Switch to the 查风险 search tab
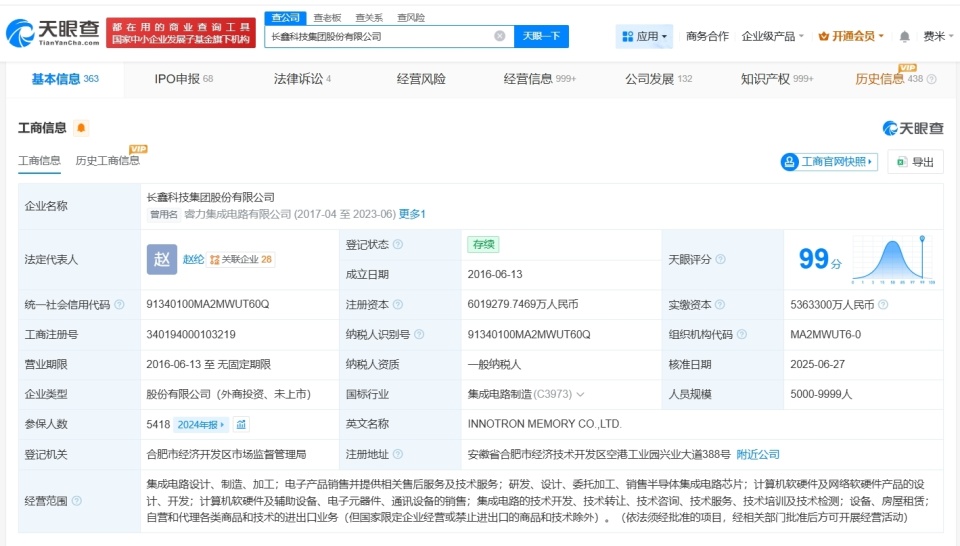 point(411,18)
